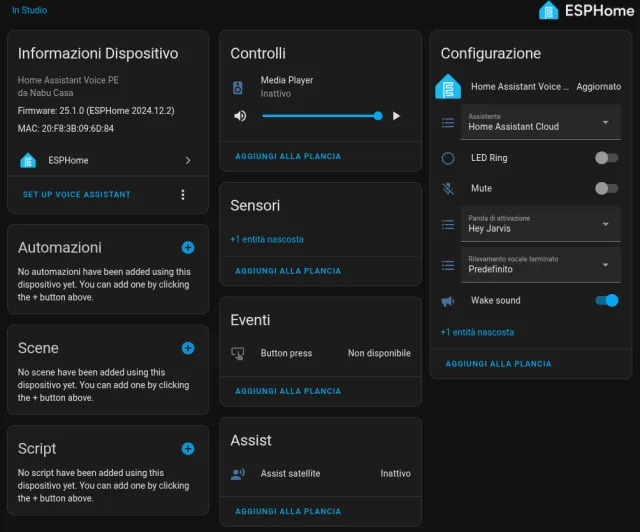Screen dimensions: 640x532
Task: Click the Assist satellite icon
Action: (238, 474)
